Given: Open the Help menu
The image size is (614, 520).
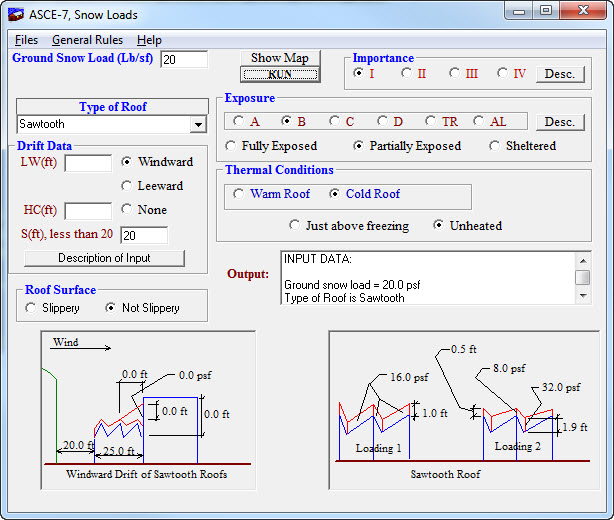Looking at the screenshot, I should [x=149, y=40].
